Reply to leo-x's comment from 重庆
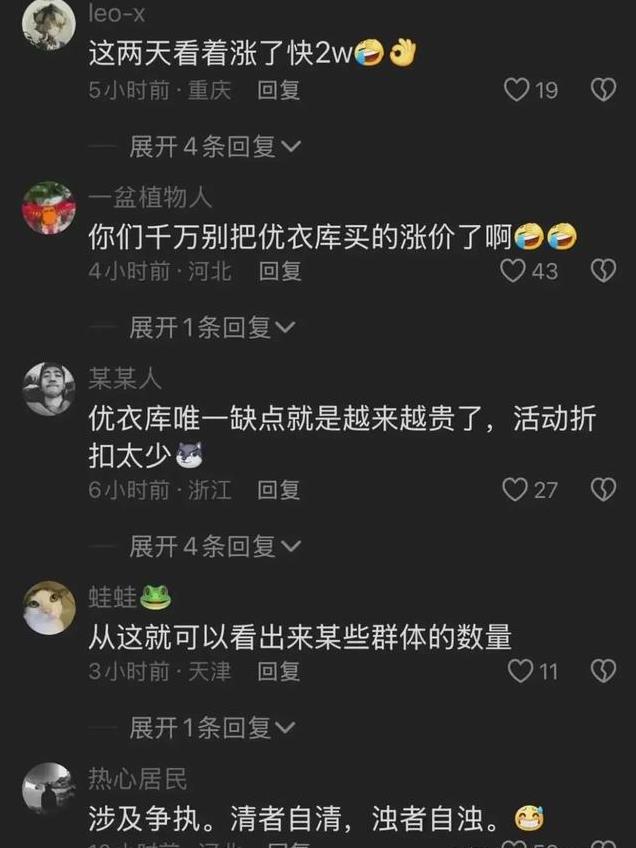Screen dimensions: 636x848 pyautogui.click(x=278, y=90)
